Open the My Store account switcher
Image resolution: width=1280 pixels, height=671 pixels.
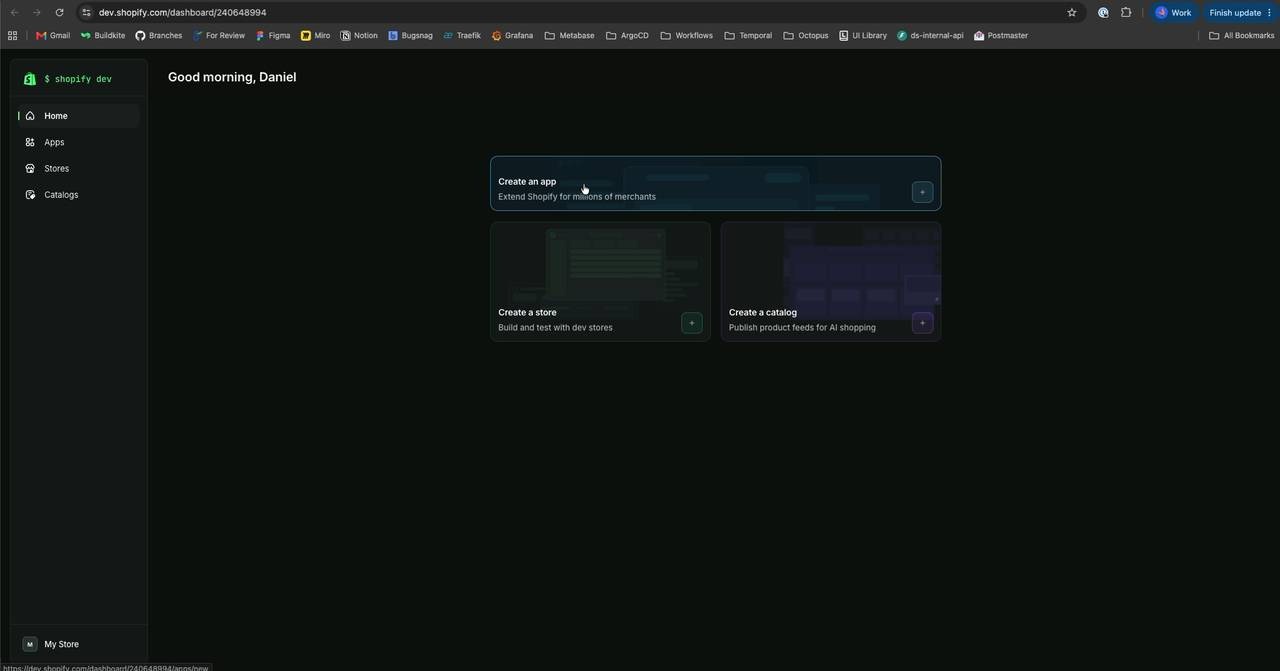coord(78,644)
